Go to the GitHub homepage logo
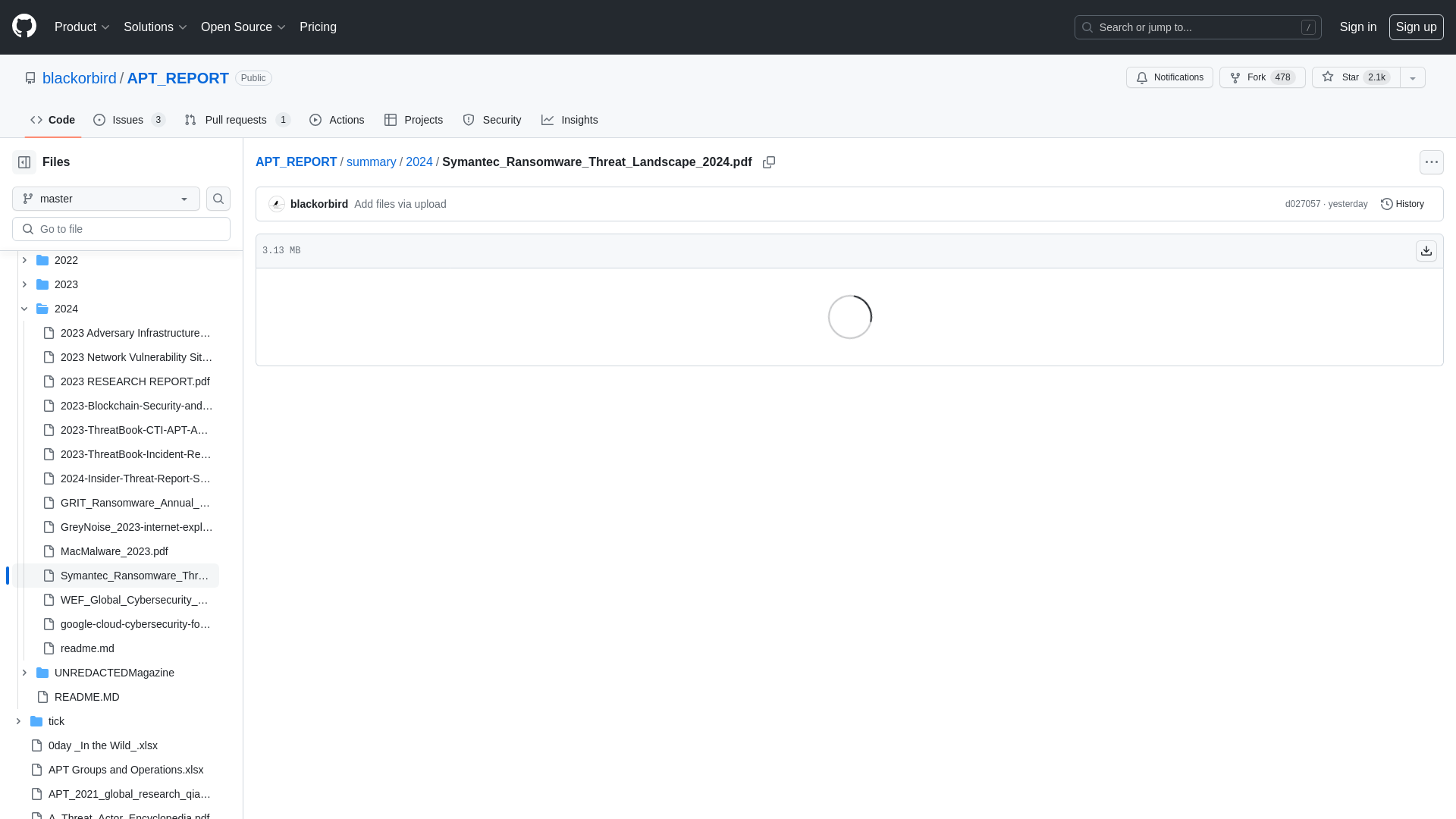 (x=24, y=27)
